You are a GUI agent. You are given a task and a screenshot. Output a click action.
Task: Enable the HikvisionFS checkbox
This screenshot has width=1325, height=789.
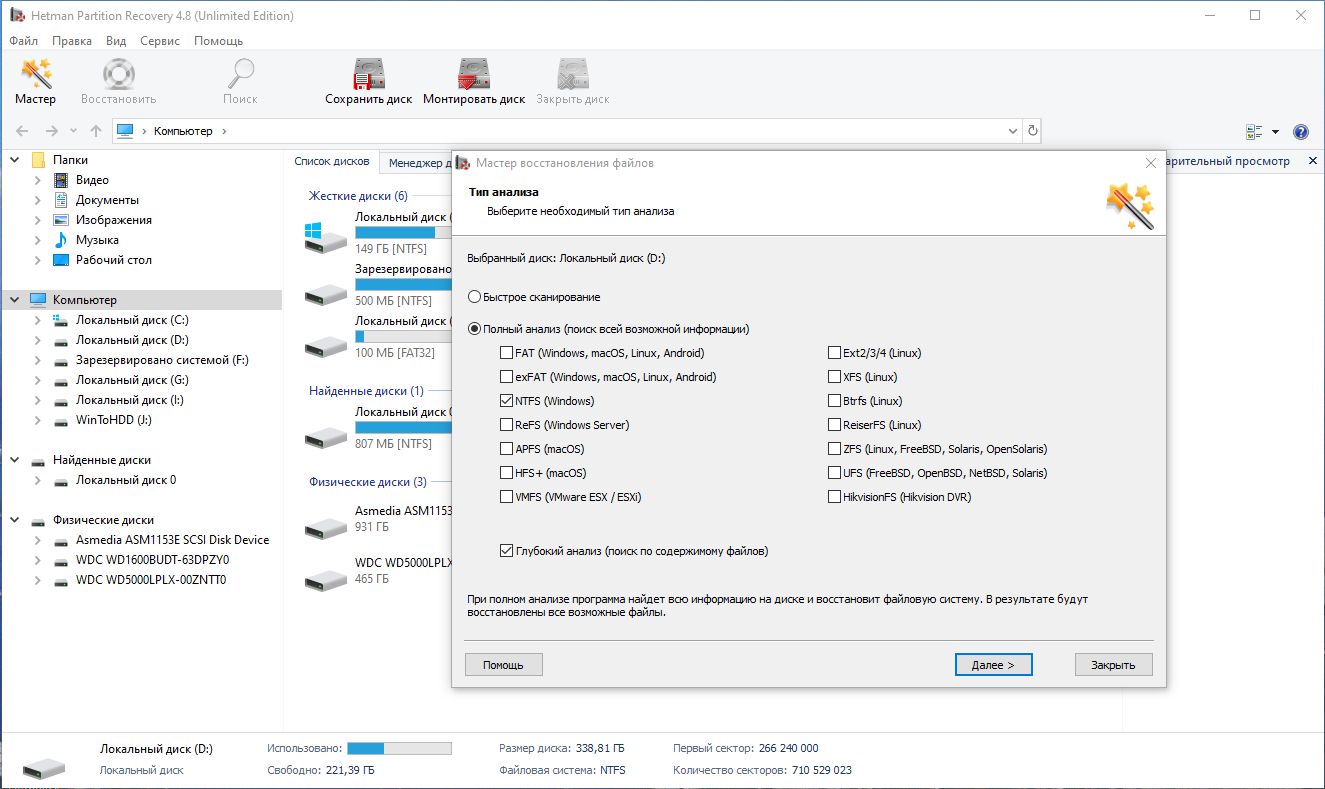coord(834,497)
